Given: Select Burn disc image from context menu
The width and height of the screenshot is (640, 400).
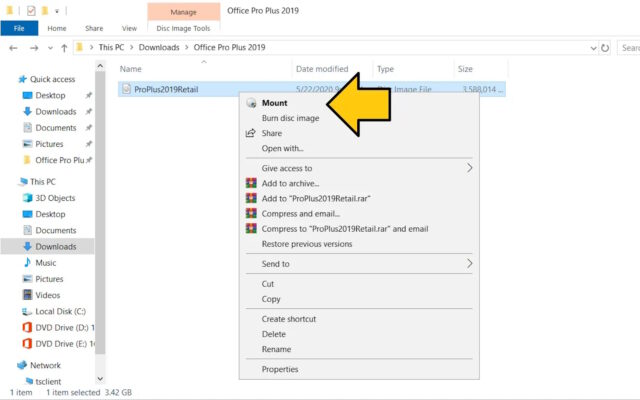Looking at the screenshot, I should 290,118.
